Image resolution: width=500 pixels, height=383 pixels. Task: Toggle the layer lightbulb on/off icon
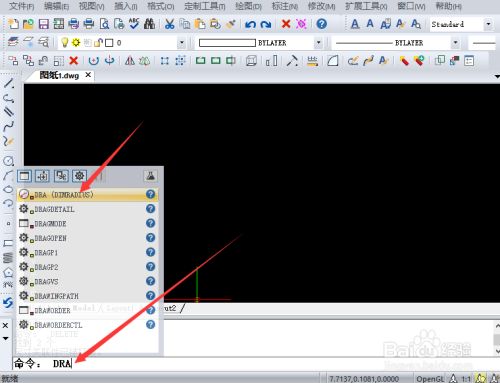coord(65,42)
